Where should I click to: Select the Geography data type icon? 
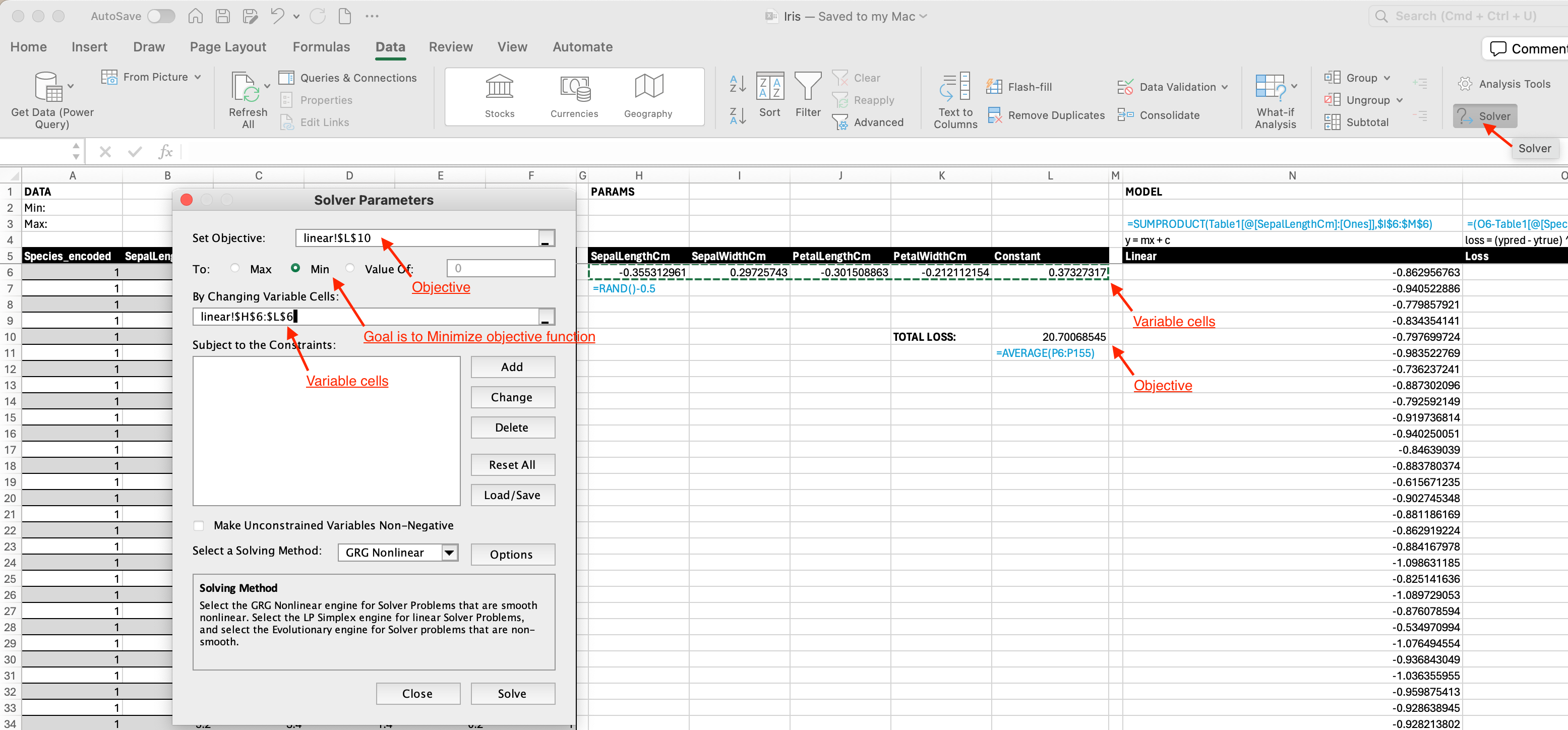coord(648,86)
